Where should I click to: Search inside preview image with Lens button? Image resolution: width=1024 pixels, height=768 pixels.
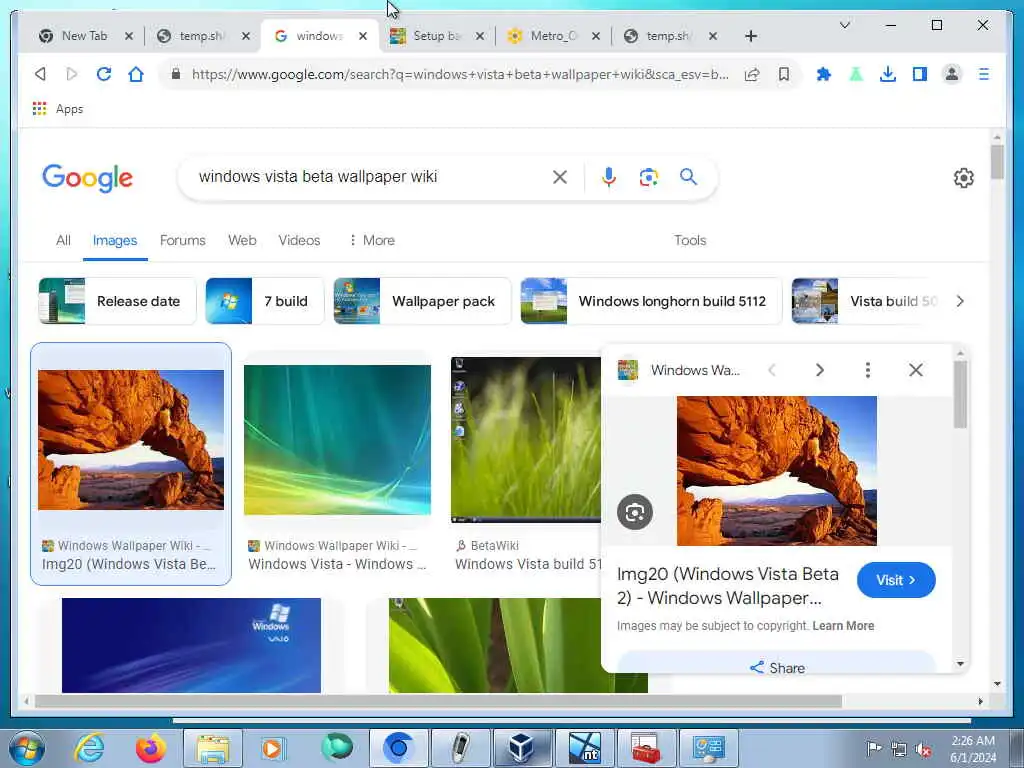point(635,512)
